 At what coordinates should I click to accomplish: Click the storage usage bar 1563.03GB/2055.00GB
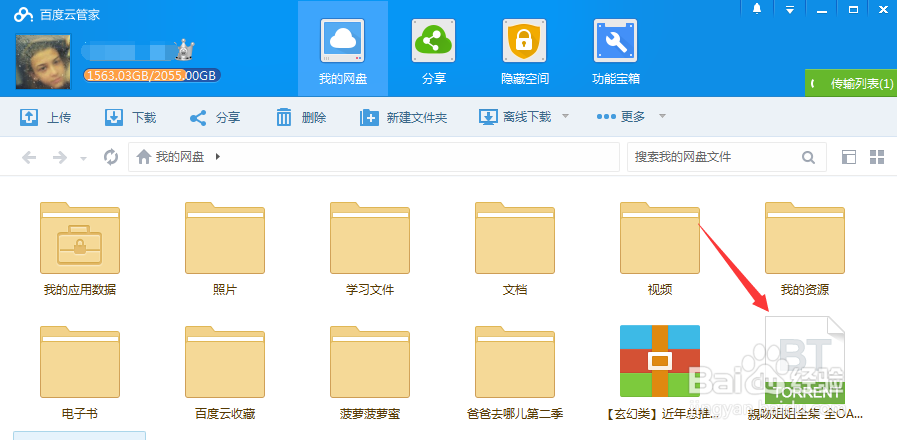pos(152,75)
